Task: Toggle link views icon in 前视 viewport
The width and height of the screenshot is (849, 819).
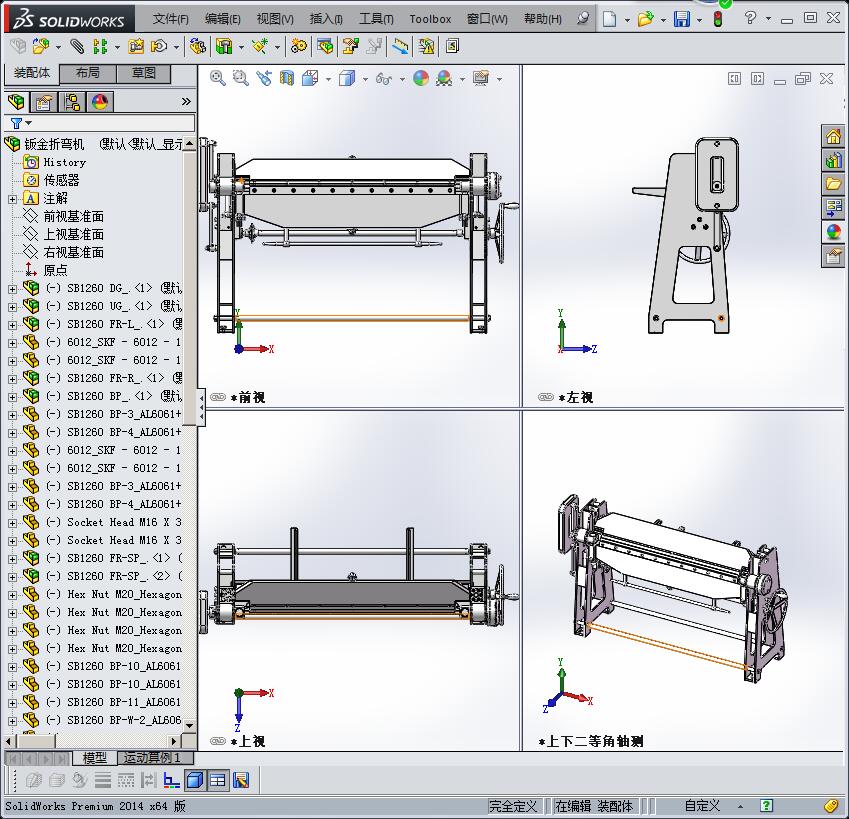Action: tap(217, 397)
